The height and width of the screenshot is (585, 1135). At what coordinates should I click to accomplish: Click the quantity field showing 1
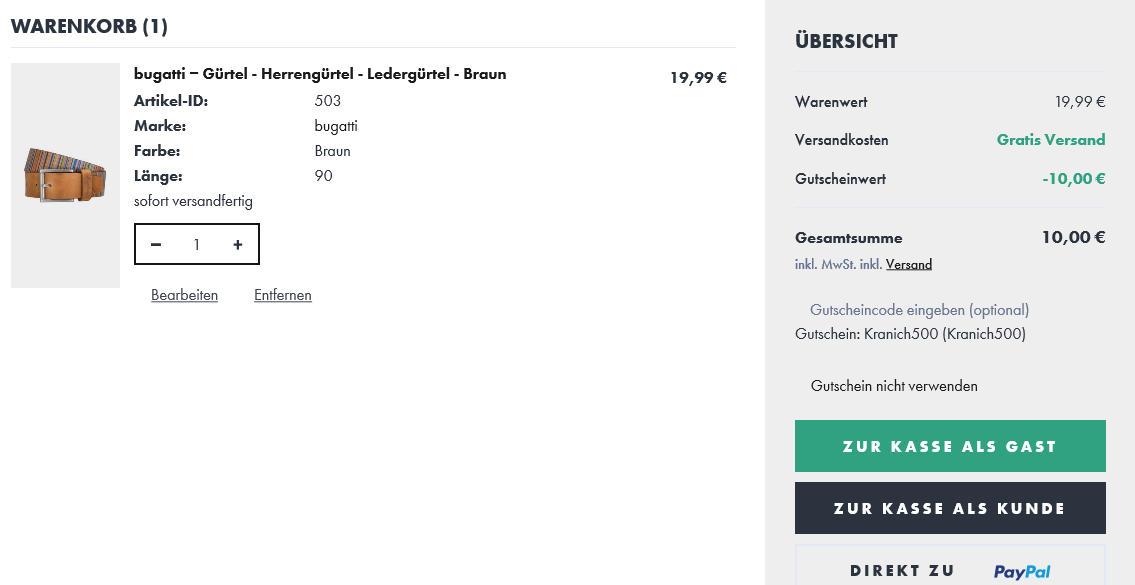(x=197, y=245)
